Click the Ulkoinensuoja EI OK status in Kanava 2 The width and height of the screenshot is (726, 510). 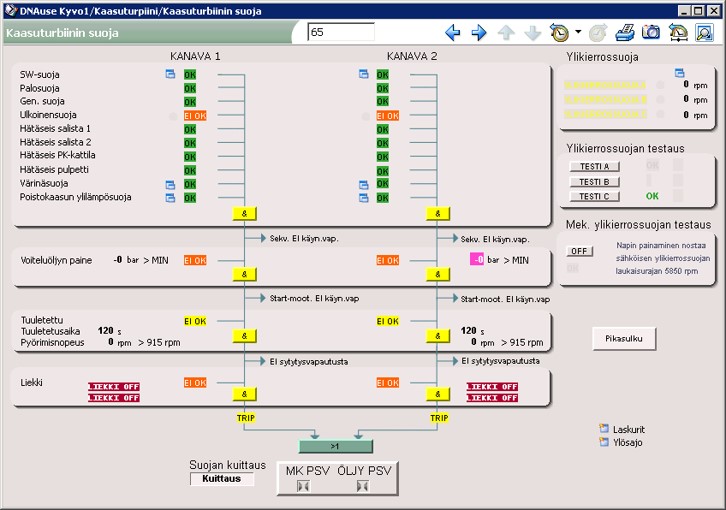tap(388, 116)
